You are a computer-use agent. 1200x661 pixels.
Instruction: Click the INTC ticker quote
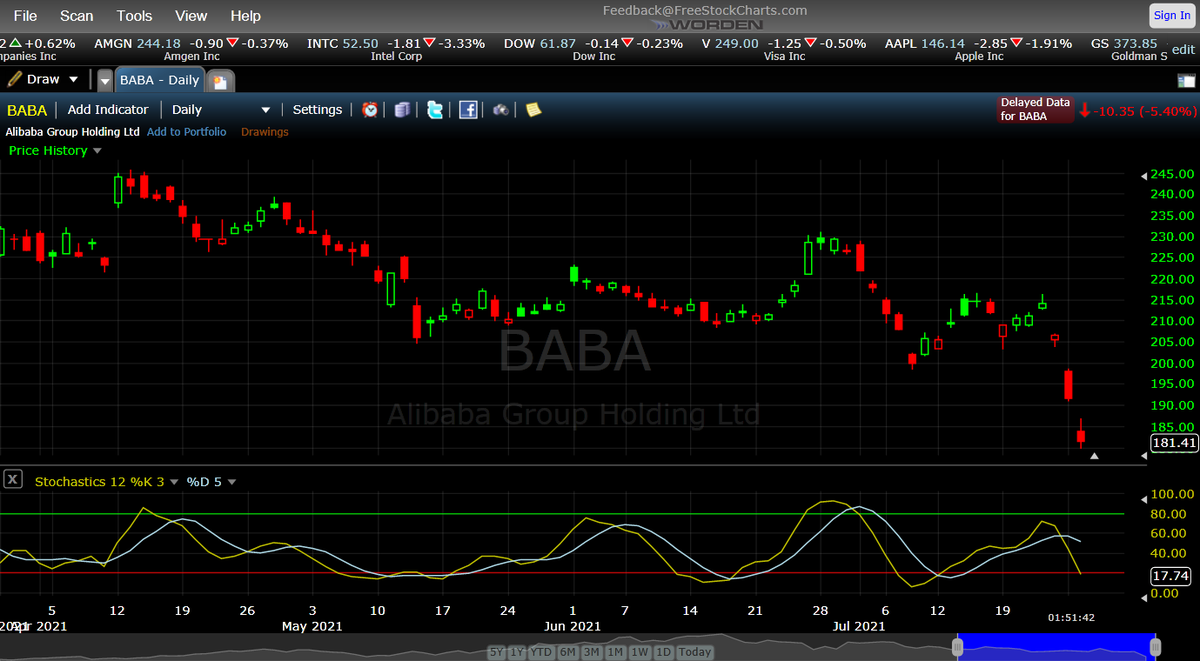395,50
